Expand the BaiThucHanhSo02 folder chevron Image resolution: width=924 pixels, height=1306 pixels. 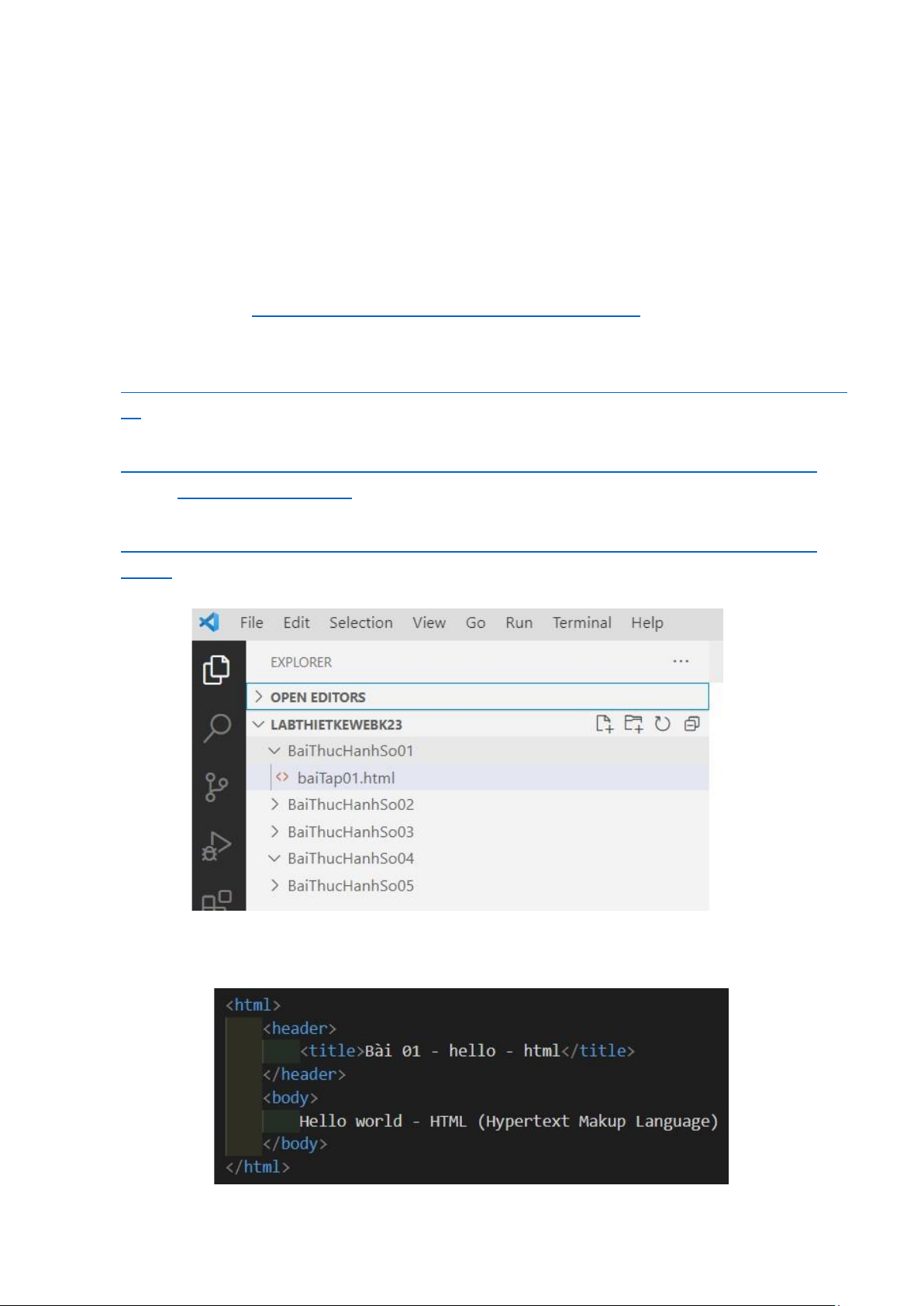coord(274,804)
